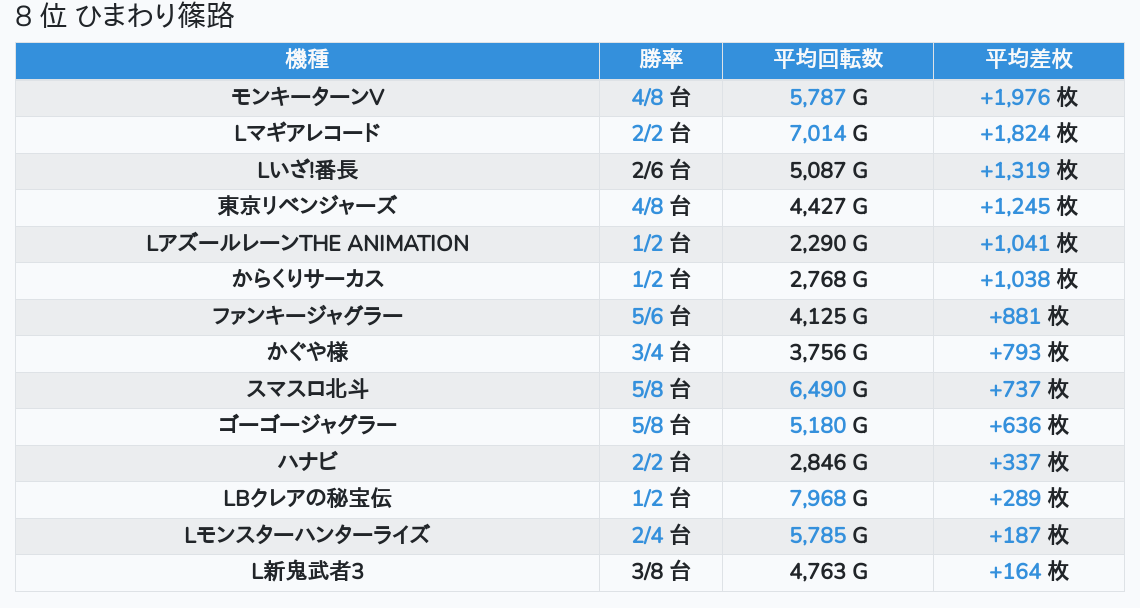This screenshot has width=1140, height=608.
Task: Open LアズールレーンTHE ANIMATION entry
Action: coord(307,243)
